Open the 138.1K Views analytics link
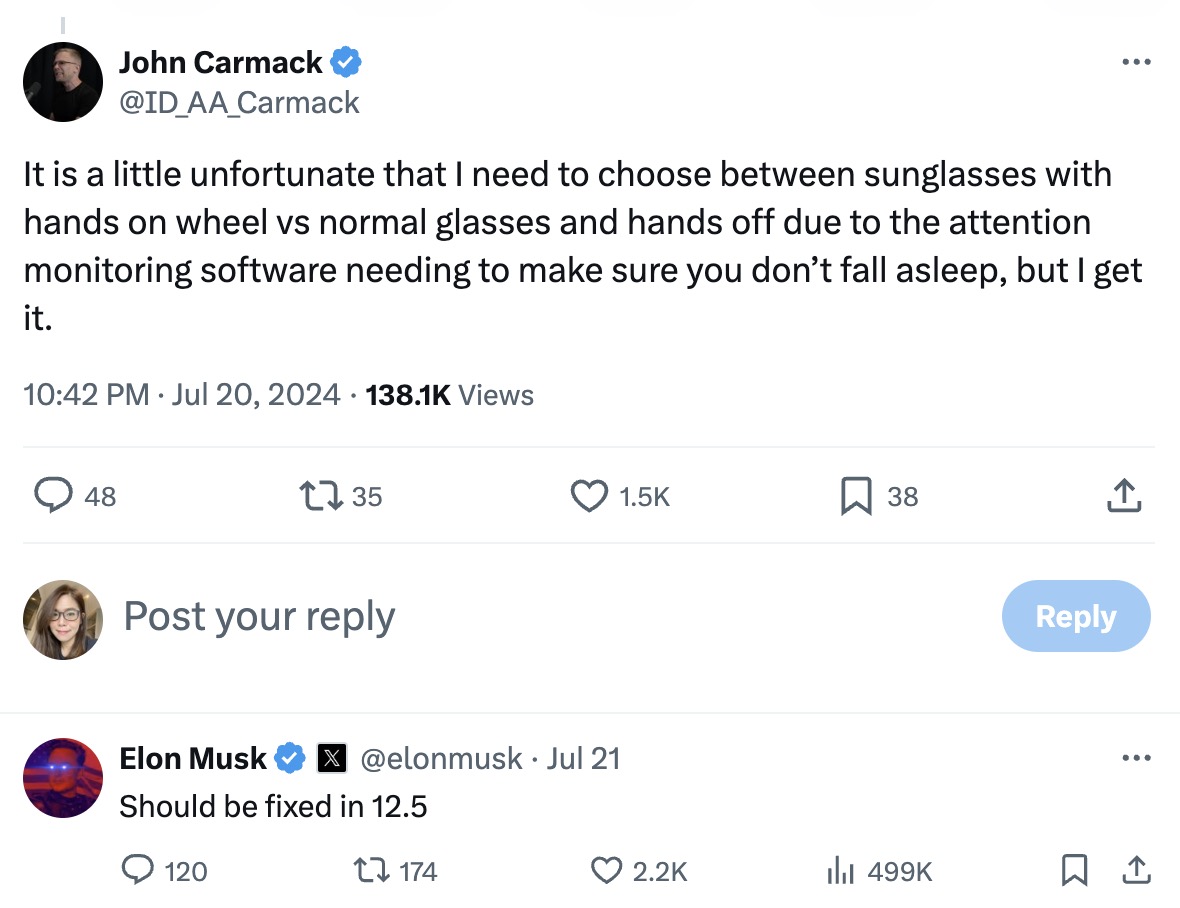 (449, 395)
